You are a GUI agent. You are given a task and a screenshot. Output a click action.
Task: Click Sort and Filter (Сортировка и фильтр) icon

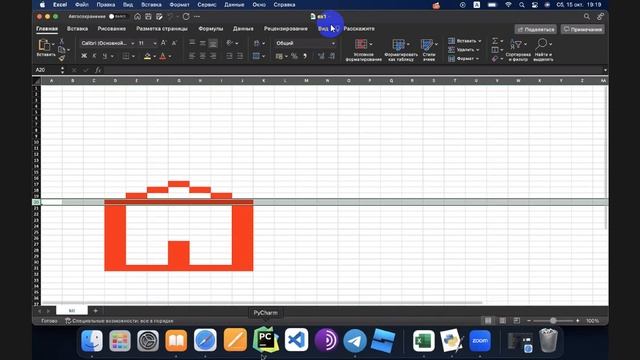point(516,44)
